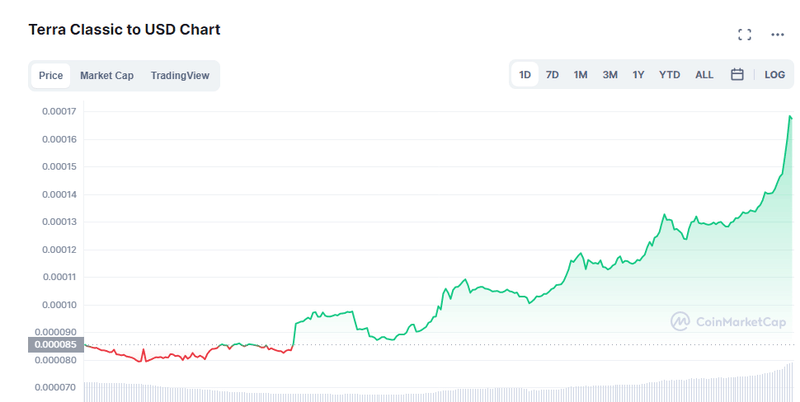
Task: Switch to the Price tab
Action: (51, 76)
